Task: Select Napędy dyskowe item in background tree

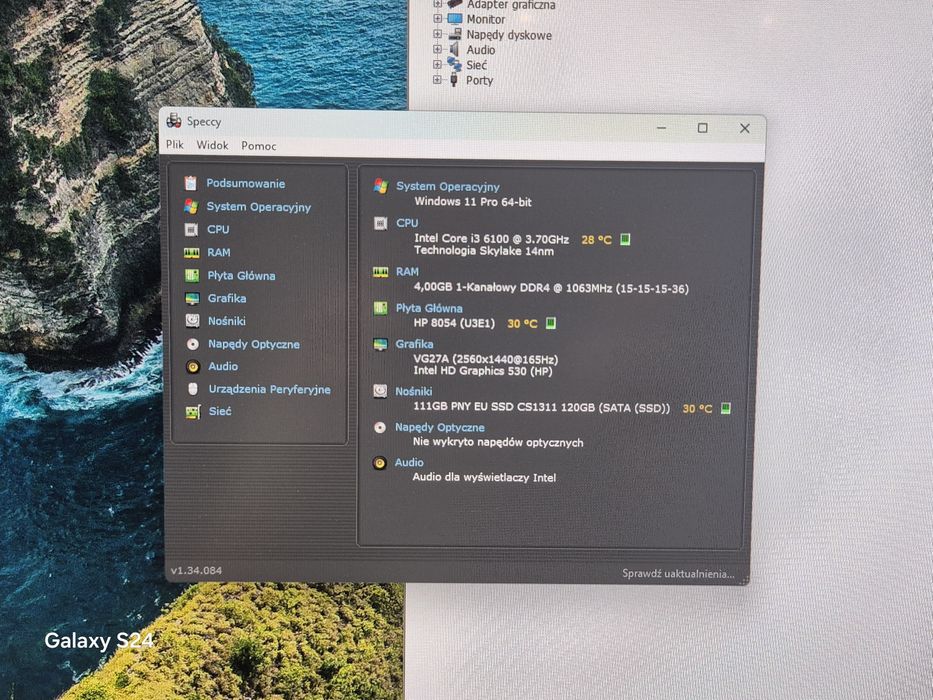Action: tap(509, 35)
